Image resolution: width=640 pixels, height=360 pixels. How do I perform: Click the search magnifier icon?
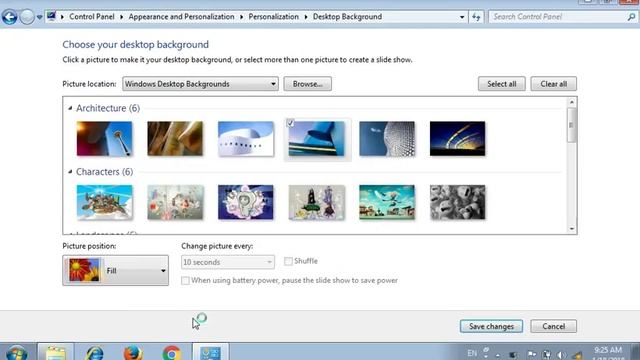tap(631, 17)
